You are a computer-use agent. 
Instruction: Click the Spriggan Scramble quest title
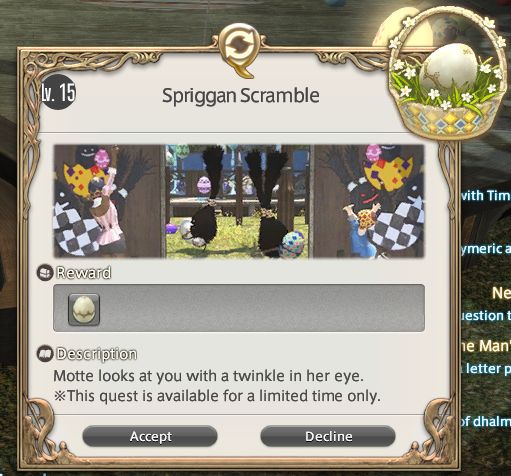click(241, 96)
